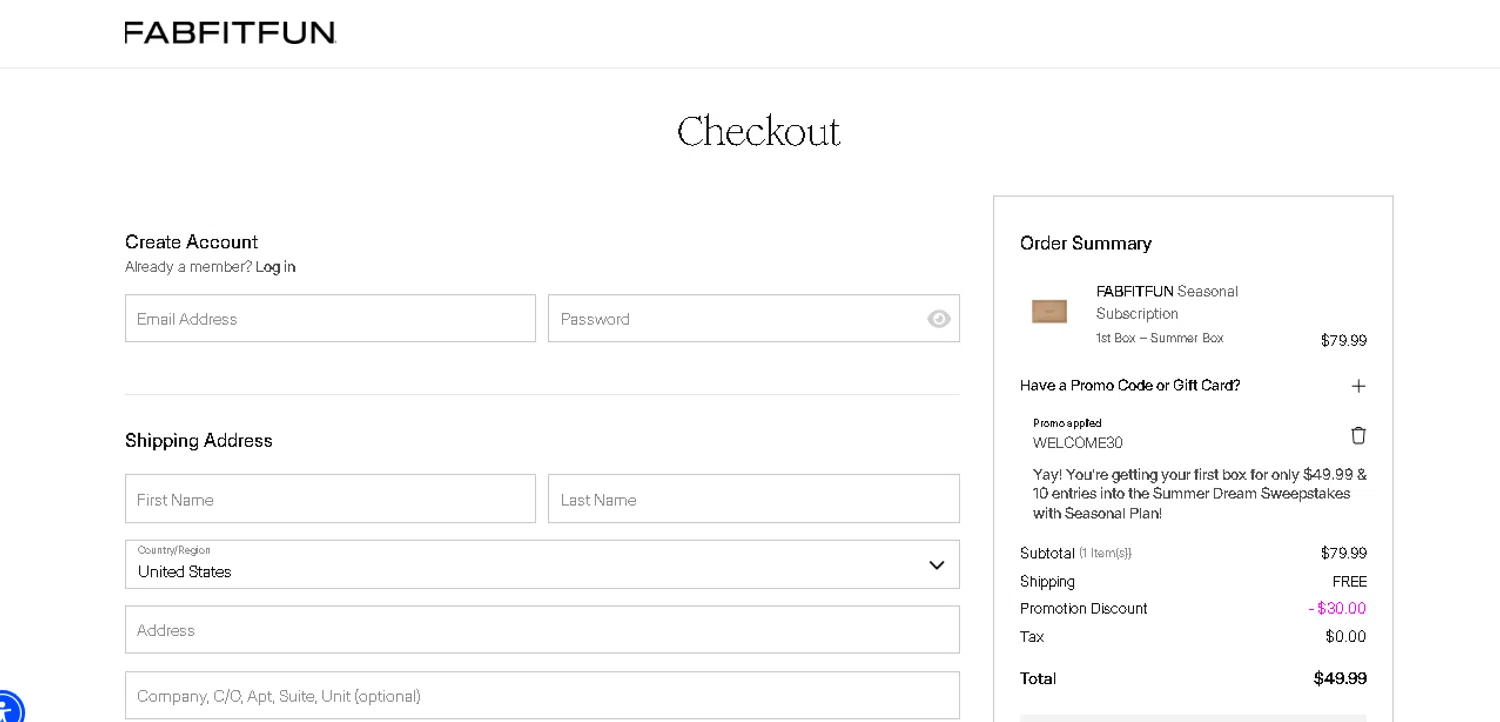The width and height of the screenshot is (1500, 722).
Task: Click the Promotion Discount -$30.00 value
Action: coord(1337,609)
